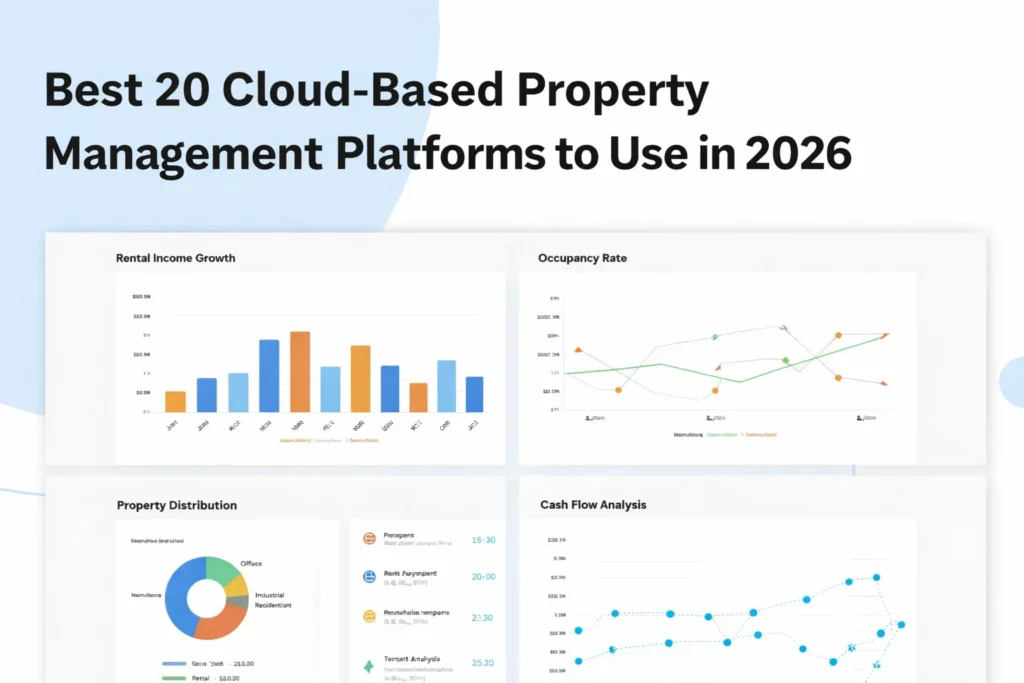Select the green Tenant Analysis diamond icon
This screenshot has width=1024, height=683.
[x=368, y=664]
